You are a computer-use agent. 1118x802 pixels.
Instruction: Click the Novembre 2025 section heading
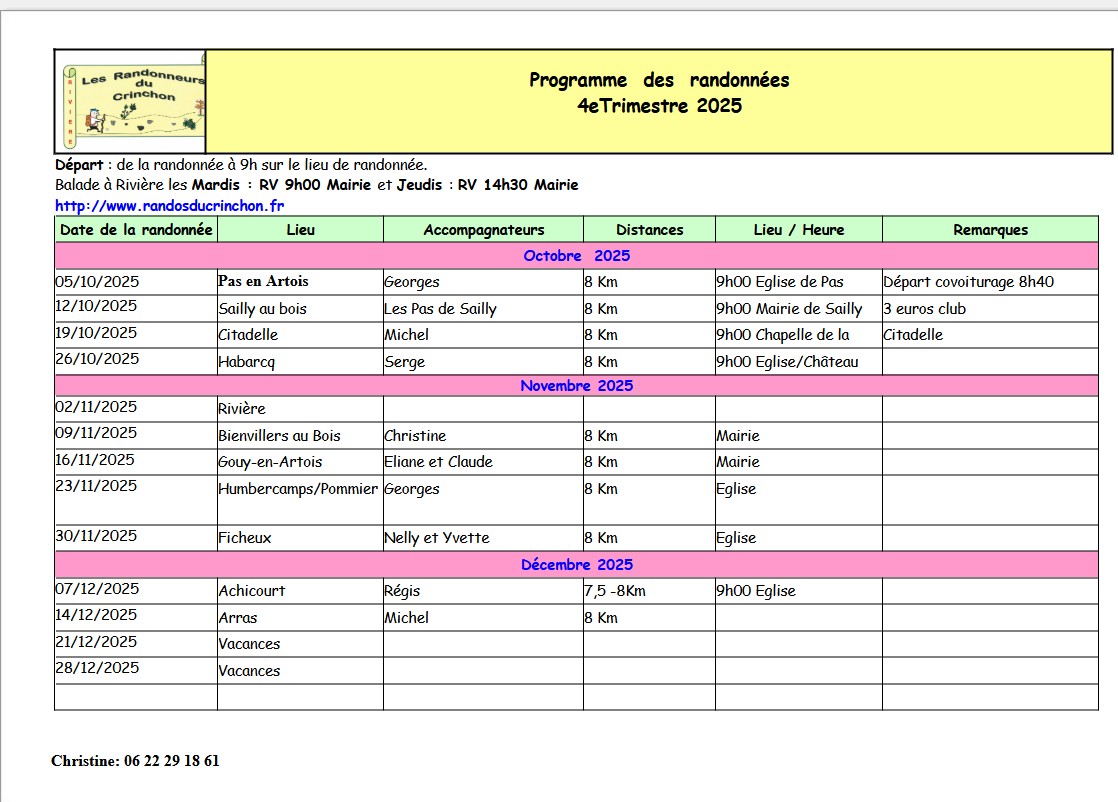pos(576,386)
